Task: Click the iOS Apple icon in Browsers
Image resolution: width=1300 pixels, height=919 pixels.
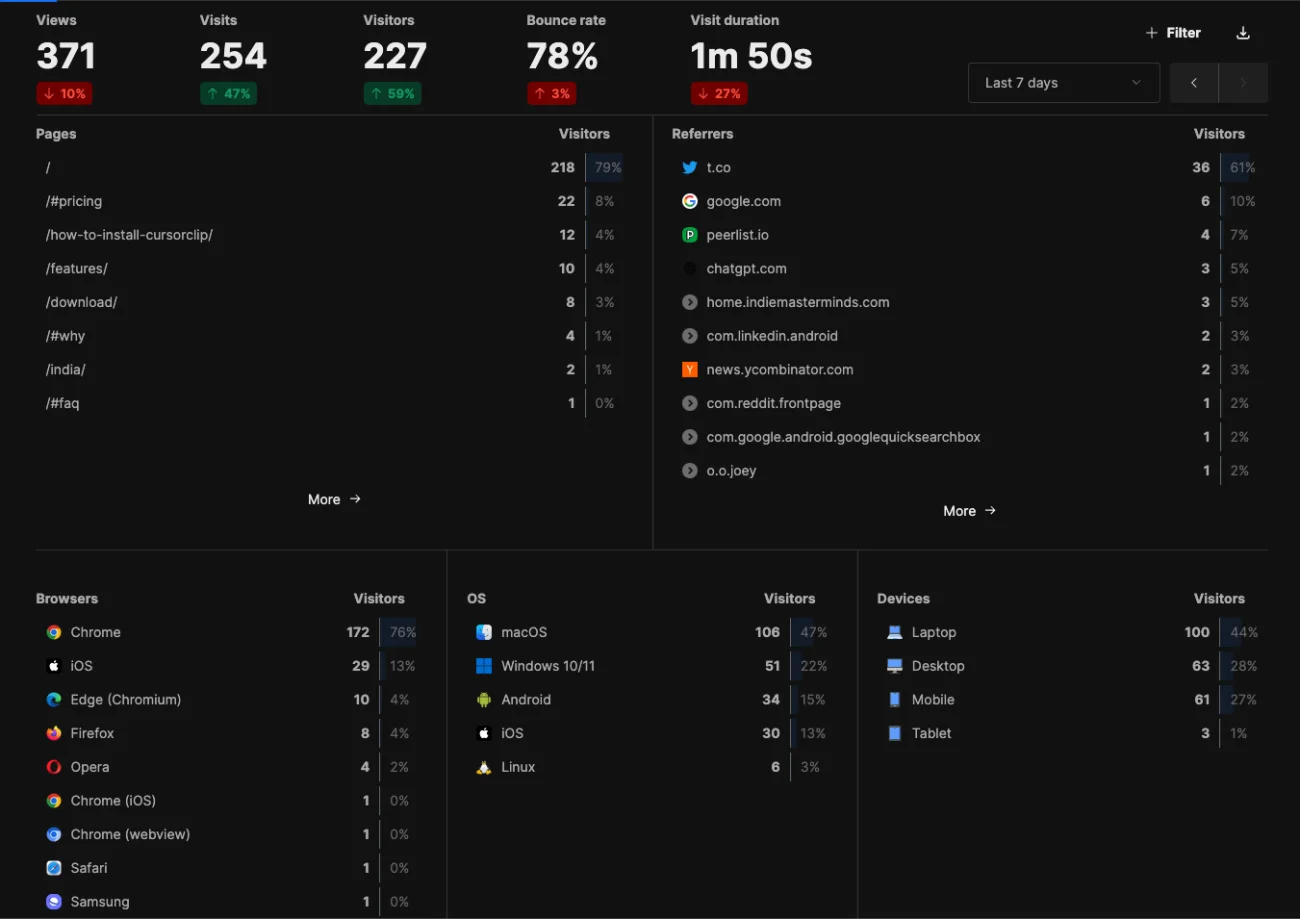Action: [54, 666]
